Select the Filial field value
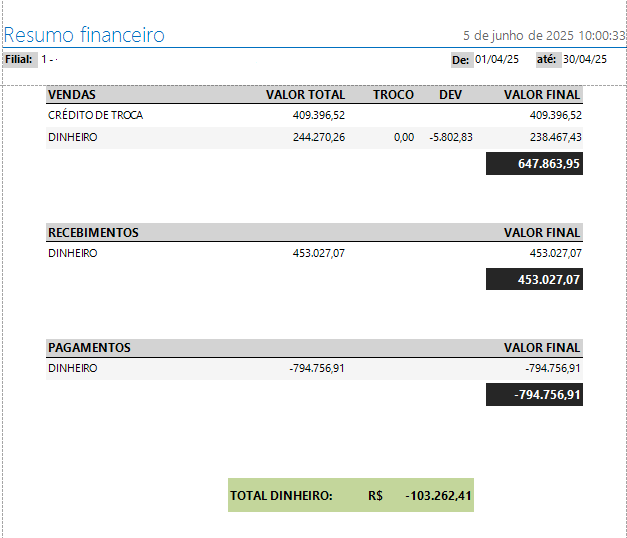Screen dimensions: 627x538 (49, 59)
